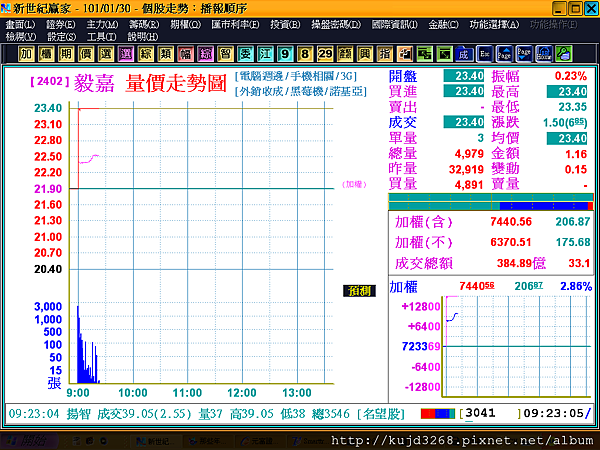Click the orange windows-layout toolbar icon
This screenshot has height=450, width=600.
pos(404,54)
